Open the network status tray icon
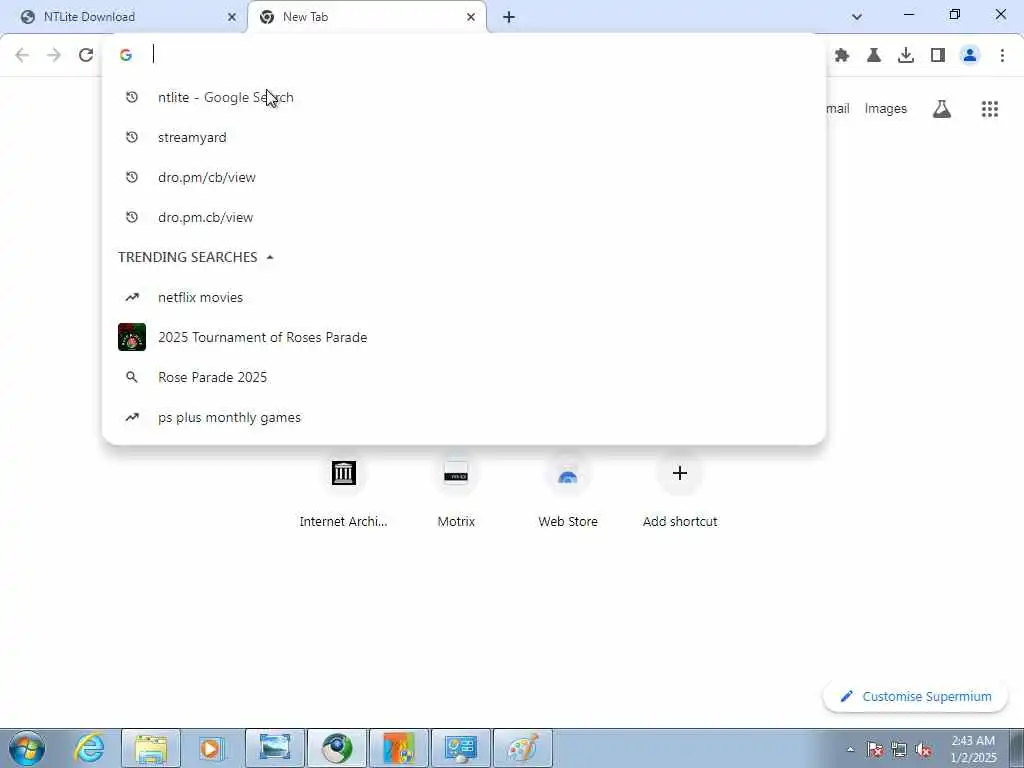This screenshot has height=768, width=1024. coord(899,750)
